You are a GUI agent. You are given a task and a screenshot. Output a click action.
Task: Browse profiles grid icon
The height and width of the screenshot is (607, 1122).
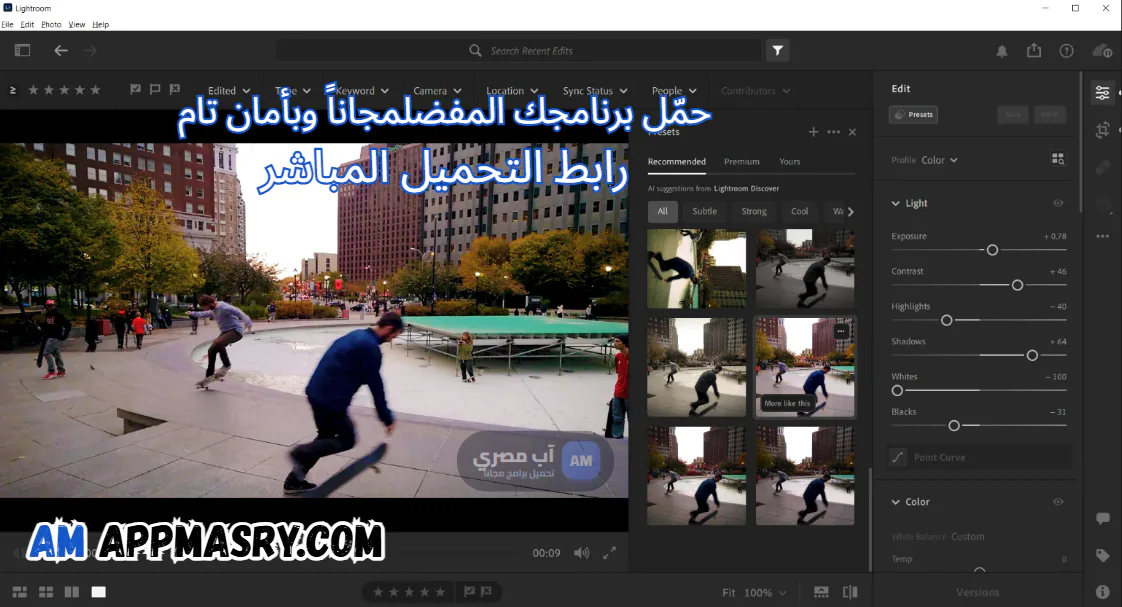(1058, 159)
